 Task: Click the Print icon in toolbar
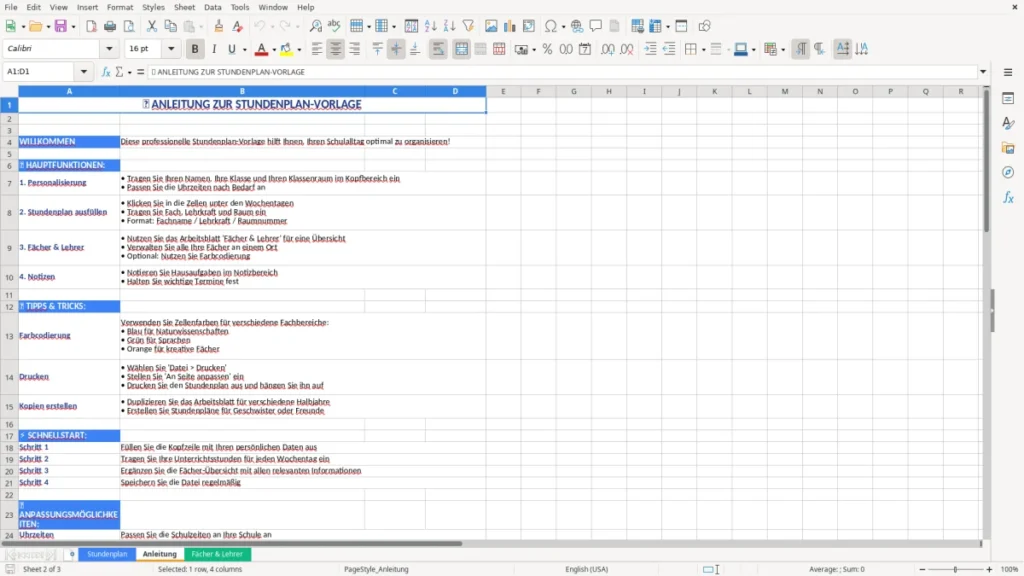point(110,26)
